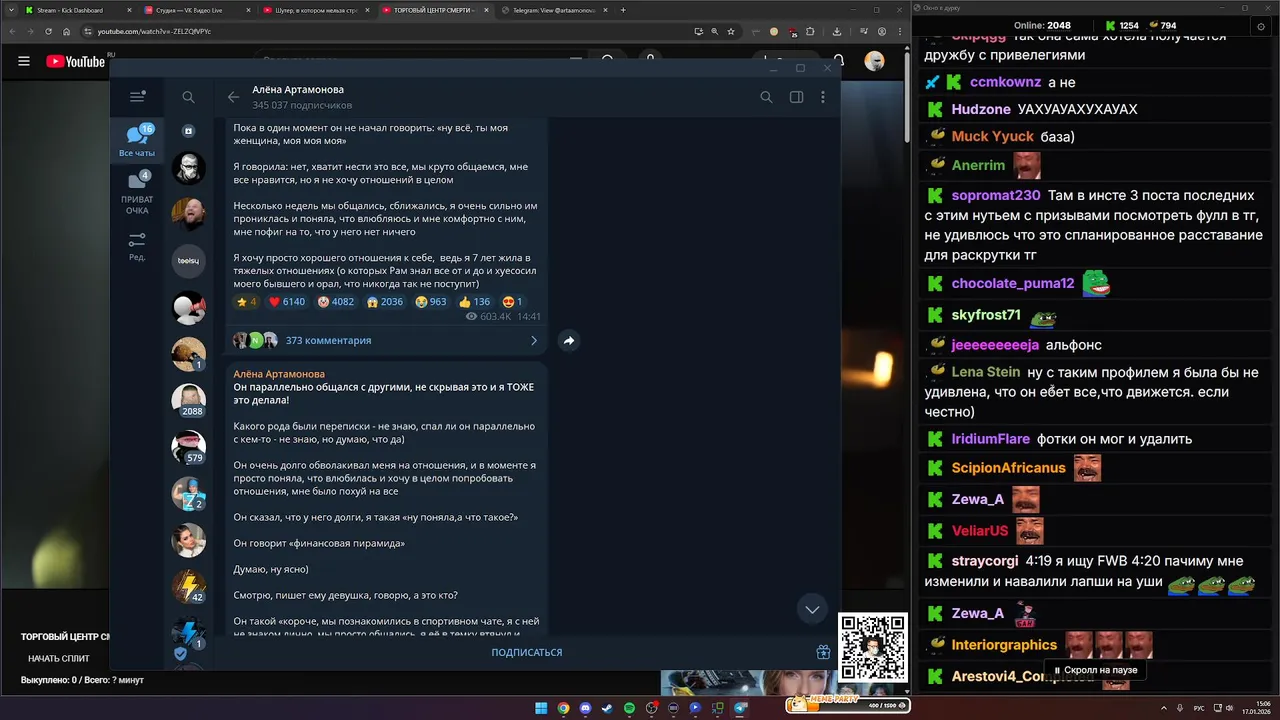Open the Ред. folder editor

[137, 246]
